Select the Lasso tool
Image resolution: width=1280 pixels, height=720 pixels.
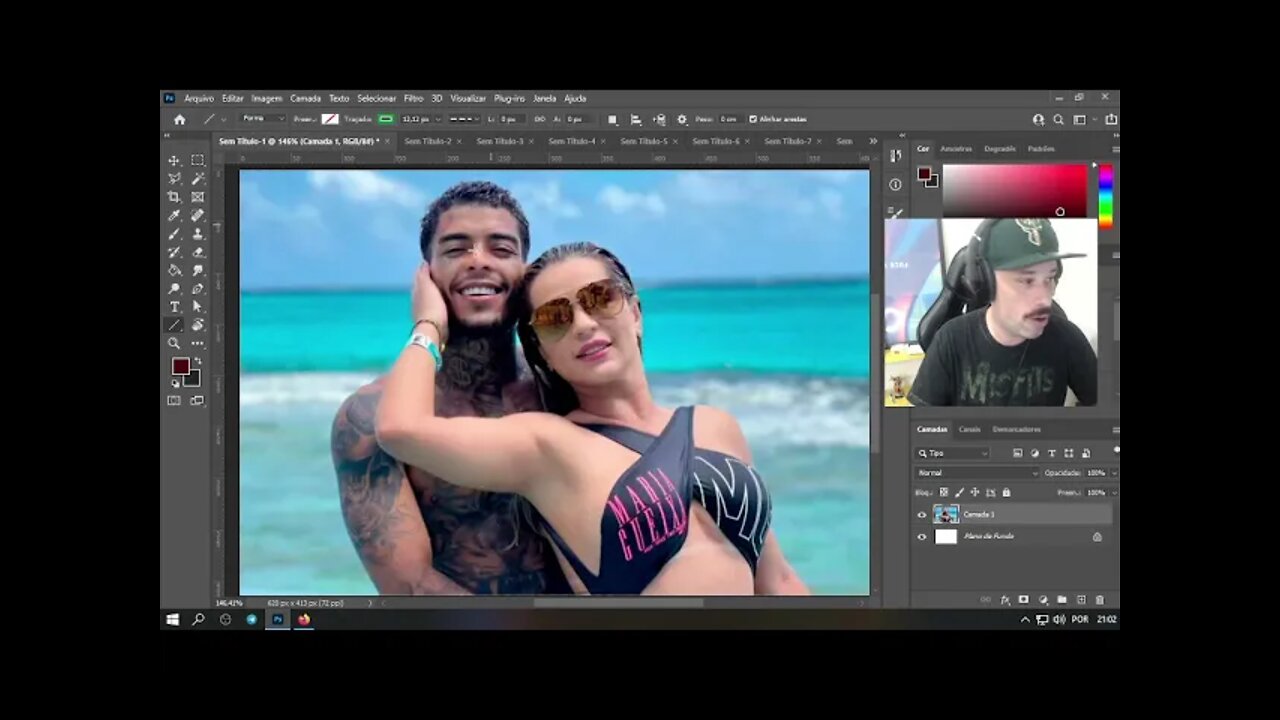click(174, 178)
